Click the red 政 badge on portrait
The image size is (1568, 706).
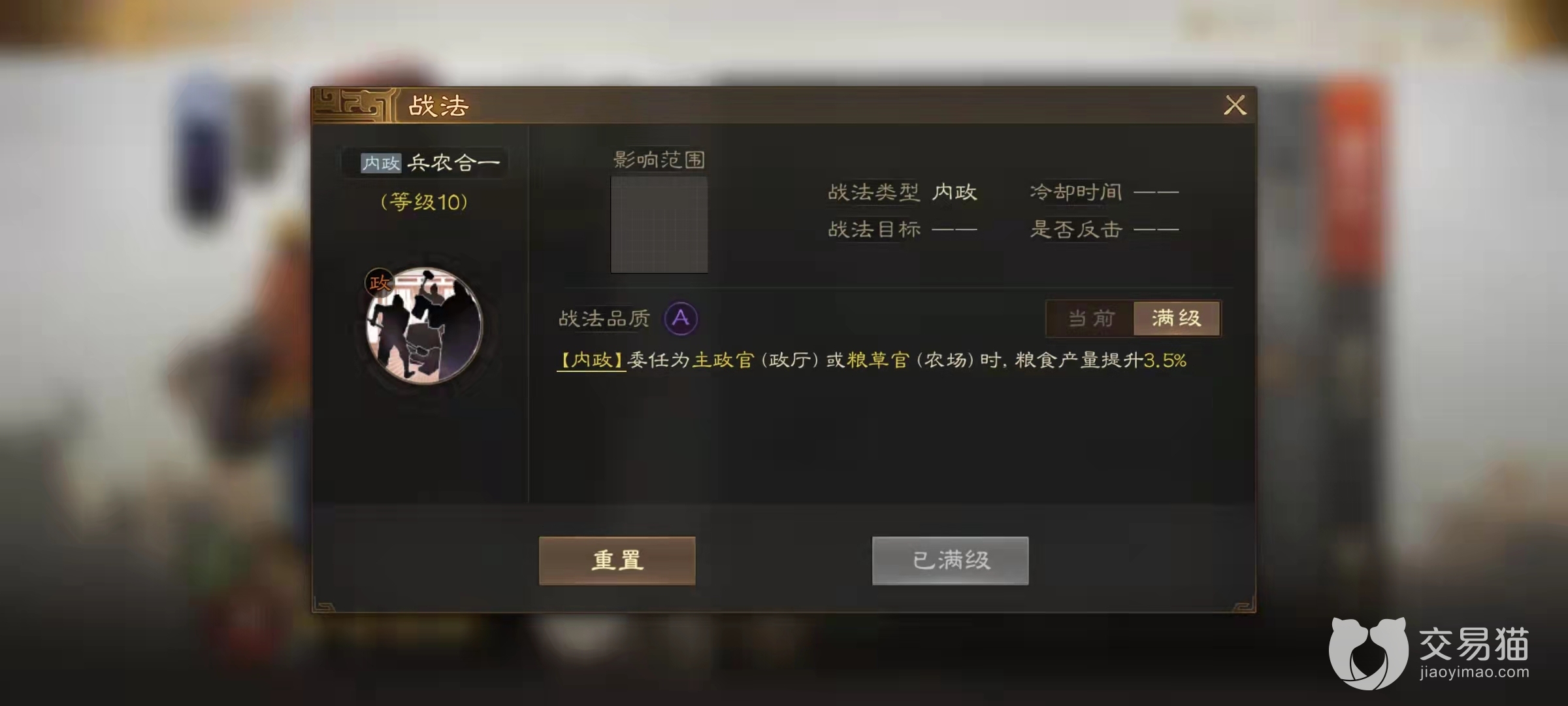click(x=379, y=282)
